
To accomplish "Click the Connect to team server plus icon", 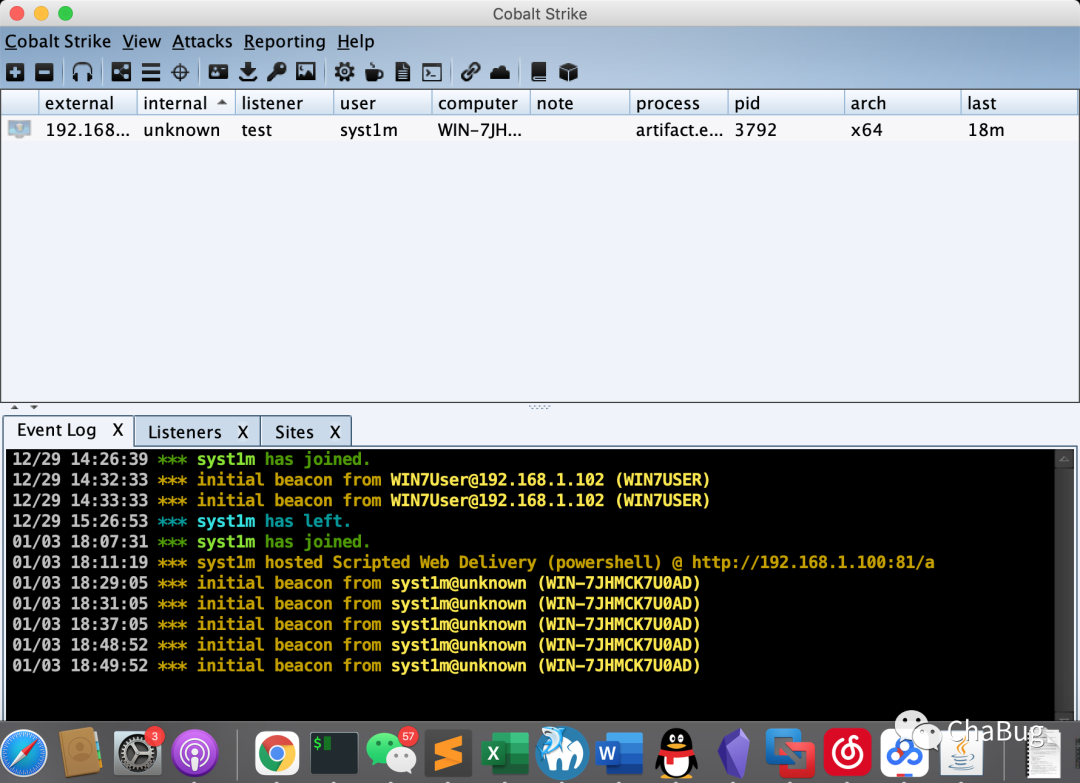I will 15,72.
